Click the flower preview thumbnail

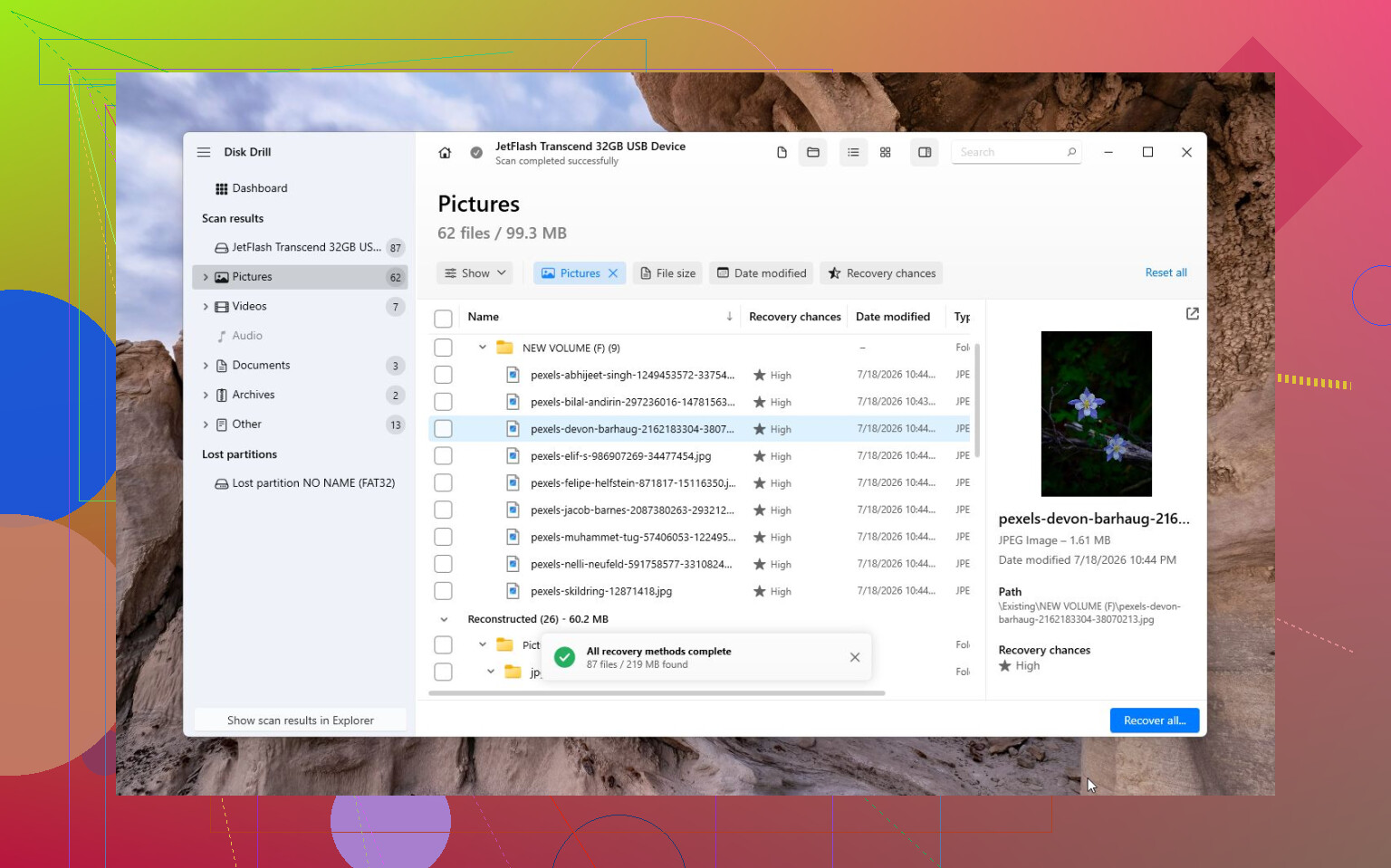[1096, 414]
